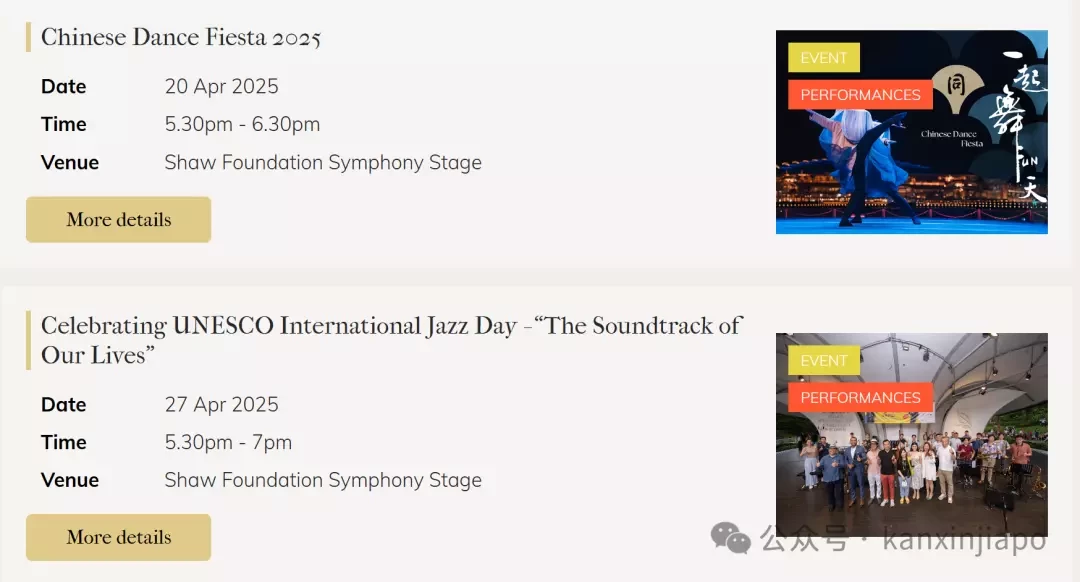Click the 5.30pm - 7pm time text
This screenshot has width=1080, height=582.
(228, 442)
